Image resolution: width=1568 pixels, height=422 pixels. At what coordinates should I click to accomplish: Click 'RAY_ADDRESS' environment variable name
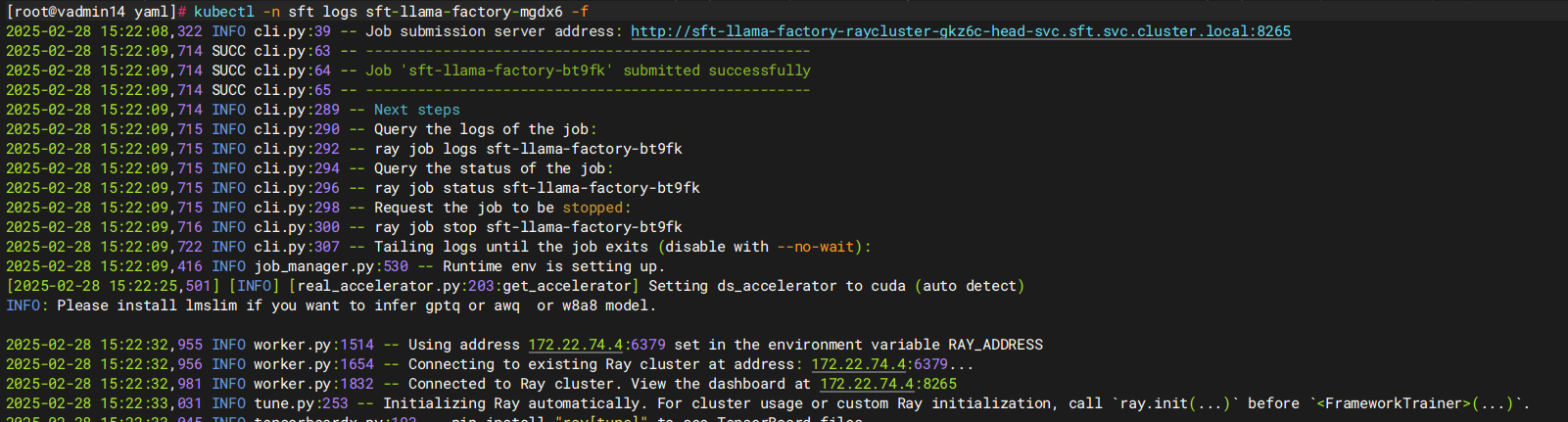click(995, 345)
